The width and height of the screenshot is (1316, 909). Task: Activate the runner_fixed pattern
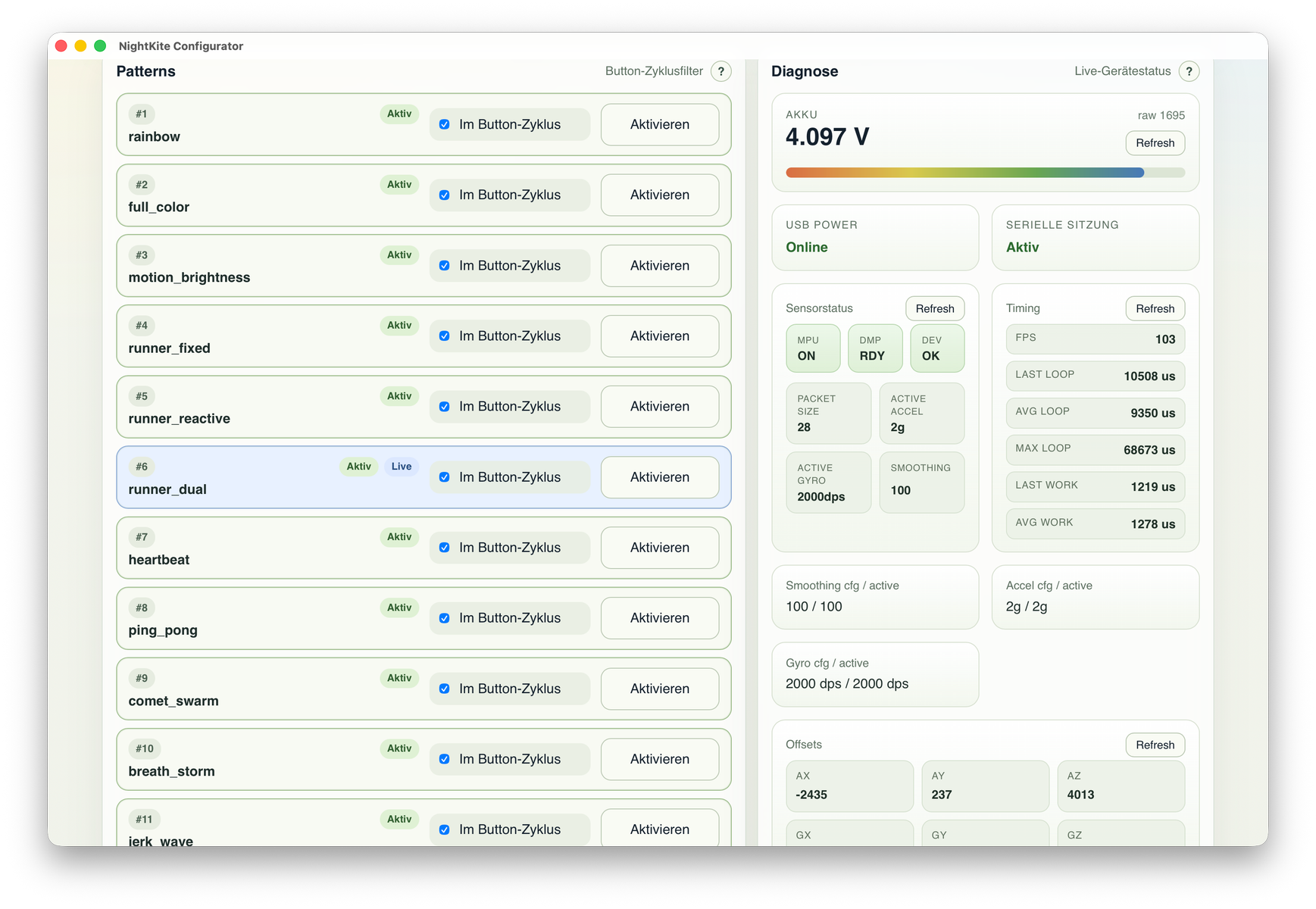(659, 336)
